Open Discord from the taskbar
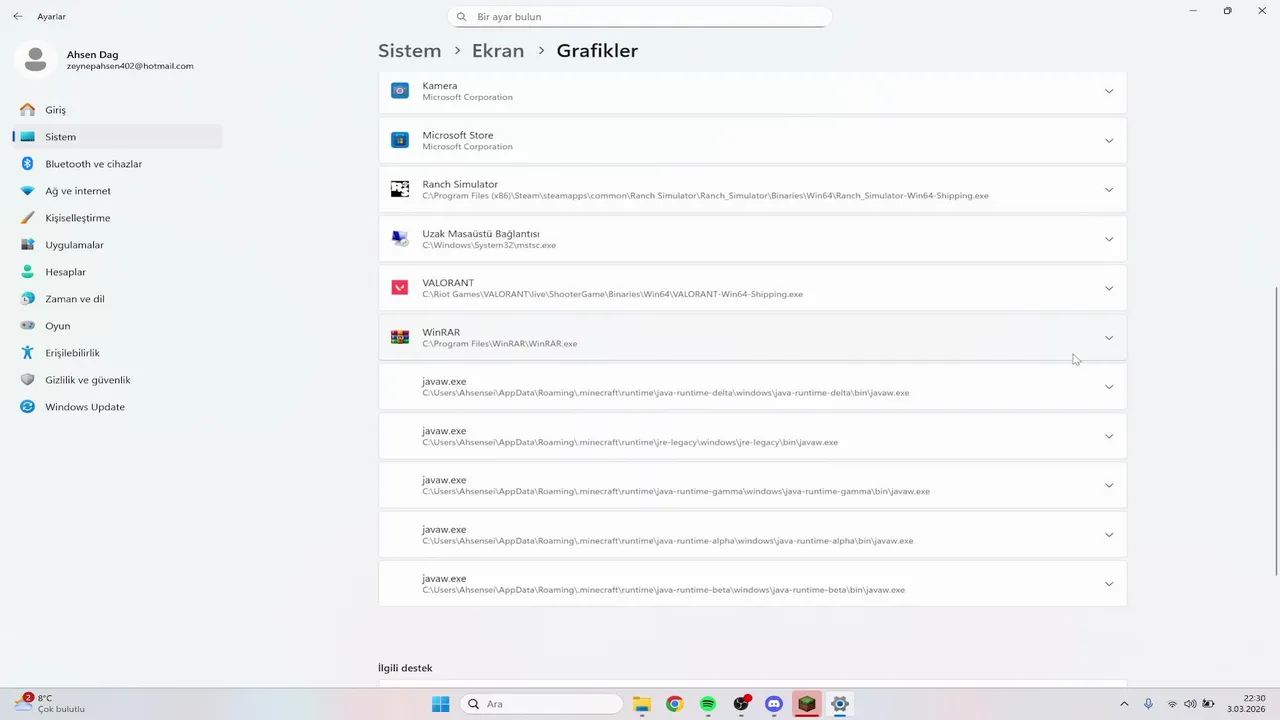Image resolution: width=1280 pixels, height=720 pixels. pos(774,704)
